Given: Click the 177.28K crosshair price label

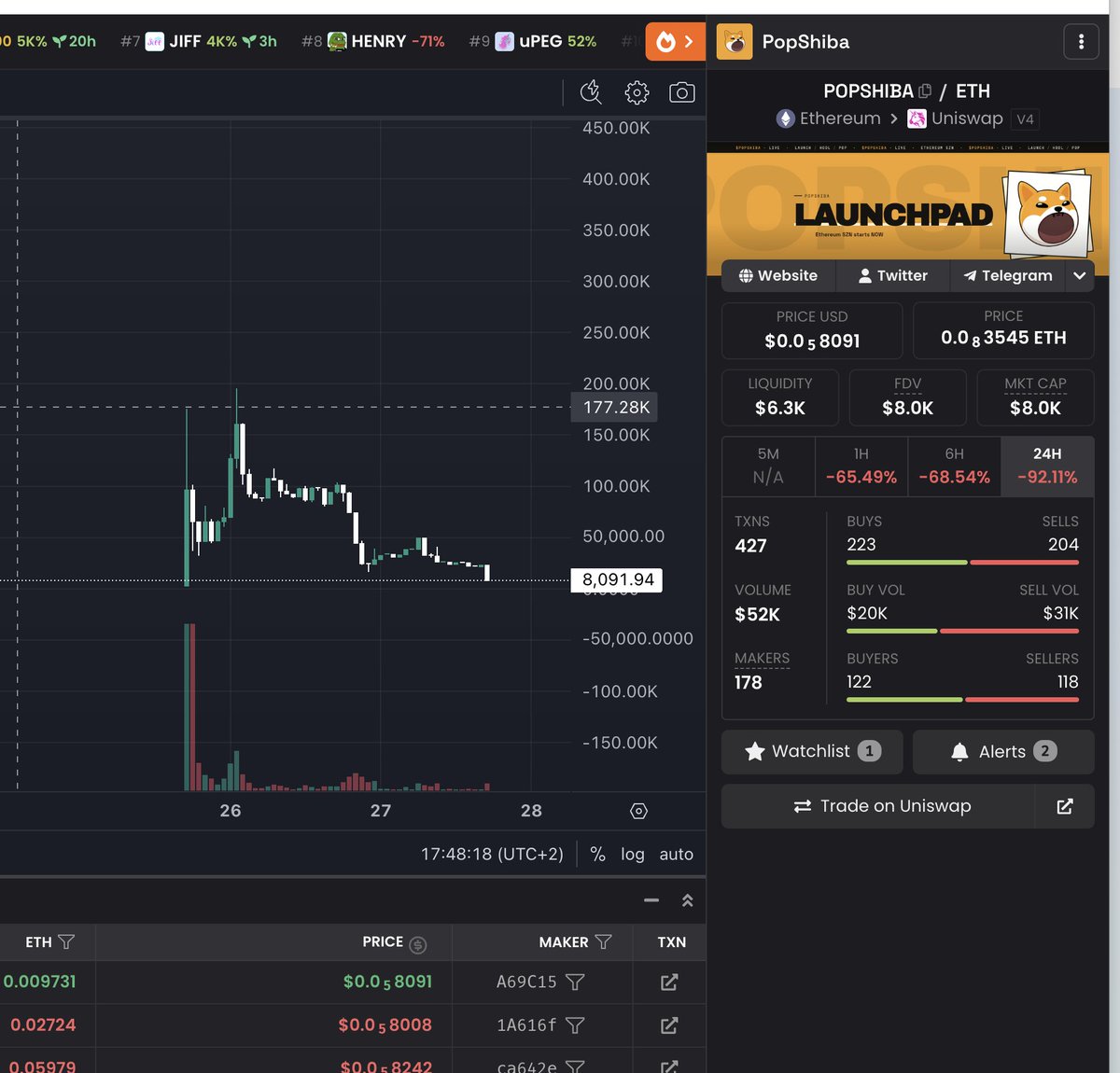Looking at the screenshot, I should coord(615,407).
